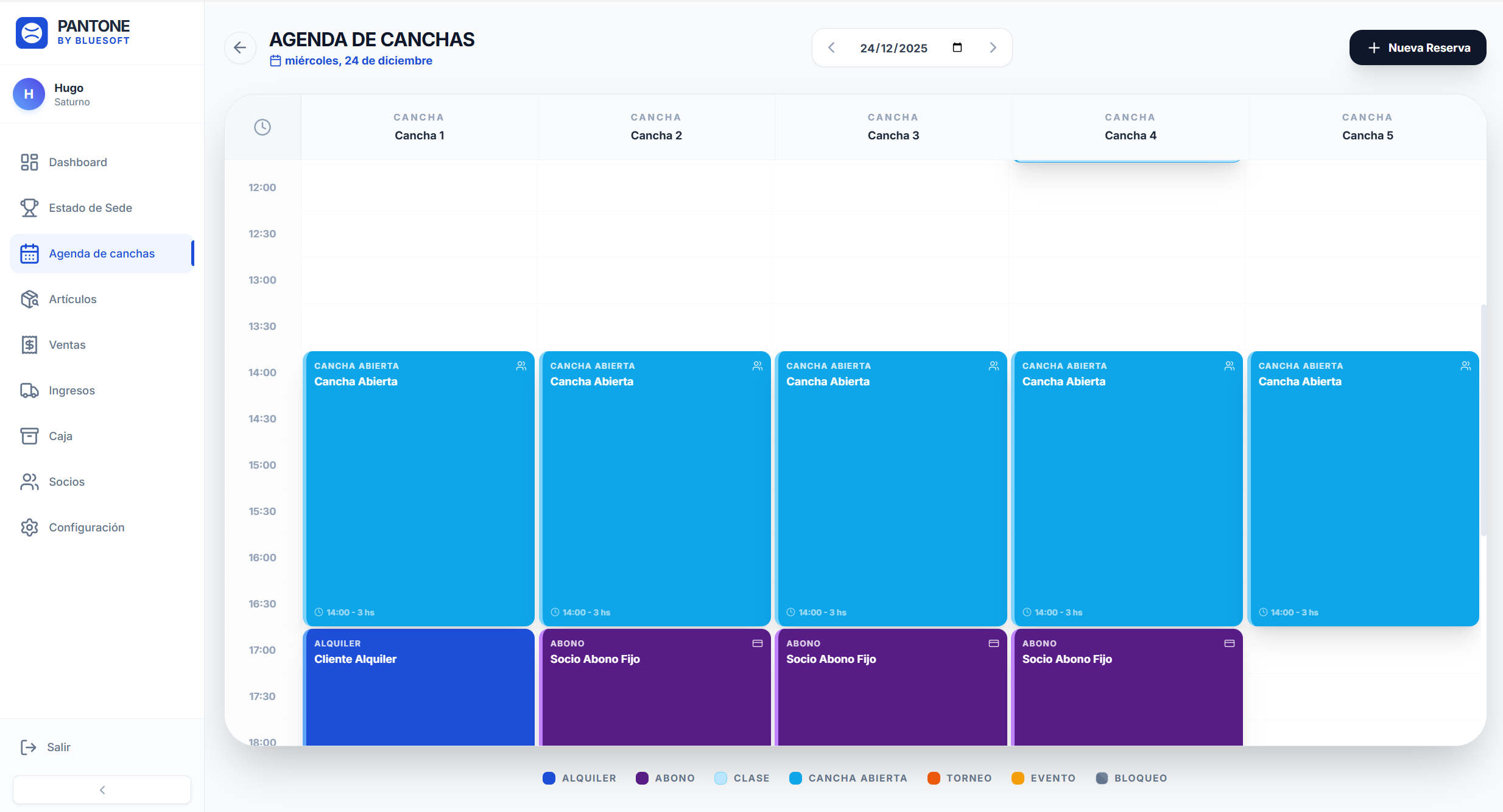The image size is (1503, 812).
Task: Click card icon on Cancha 2 Abono block
Action: click(758, 643)
